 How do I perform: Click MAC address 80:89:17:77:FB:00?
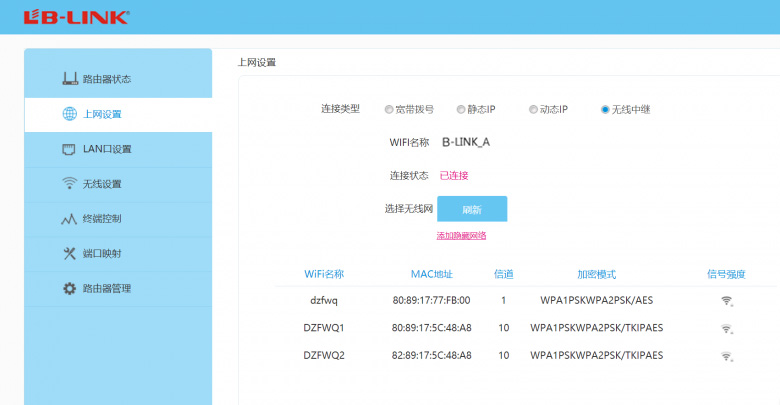[431, 301]
